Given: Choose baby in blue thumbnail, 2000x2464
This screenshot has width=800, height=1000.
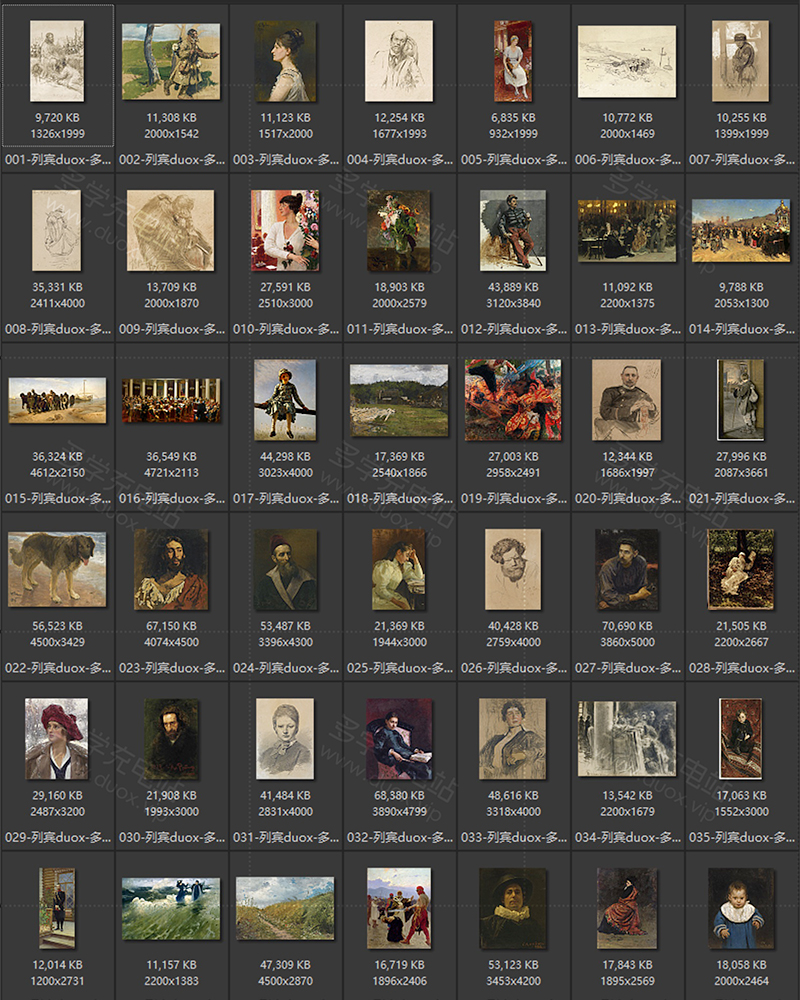Looking at the screenshot, I should [741, 909].
